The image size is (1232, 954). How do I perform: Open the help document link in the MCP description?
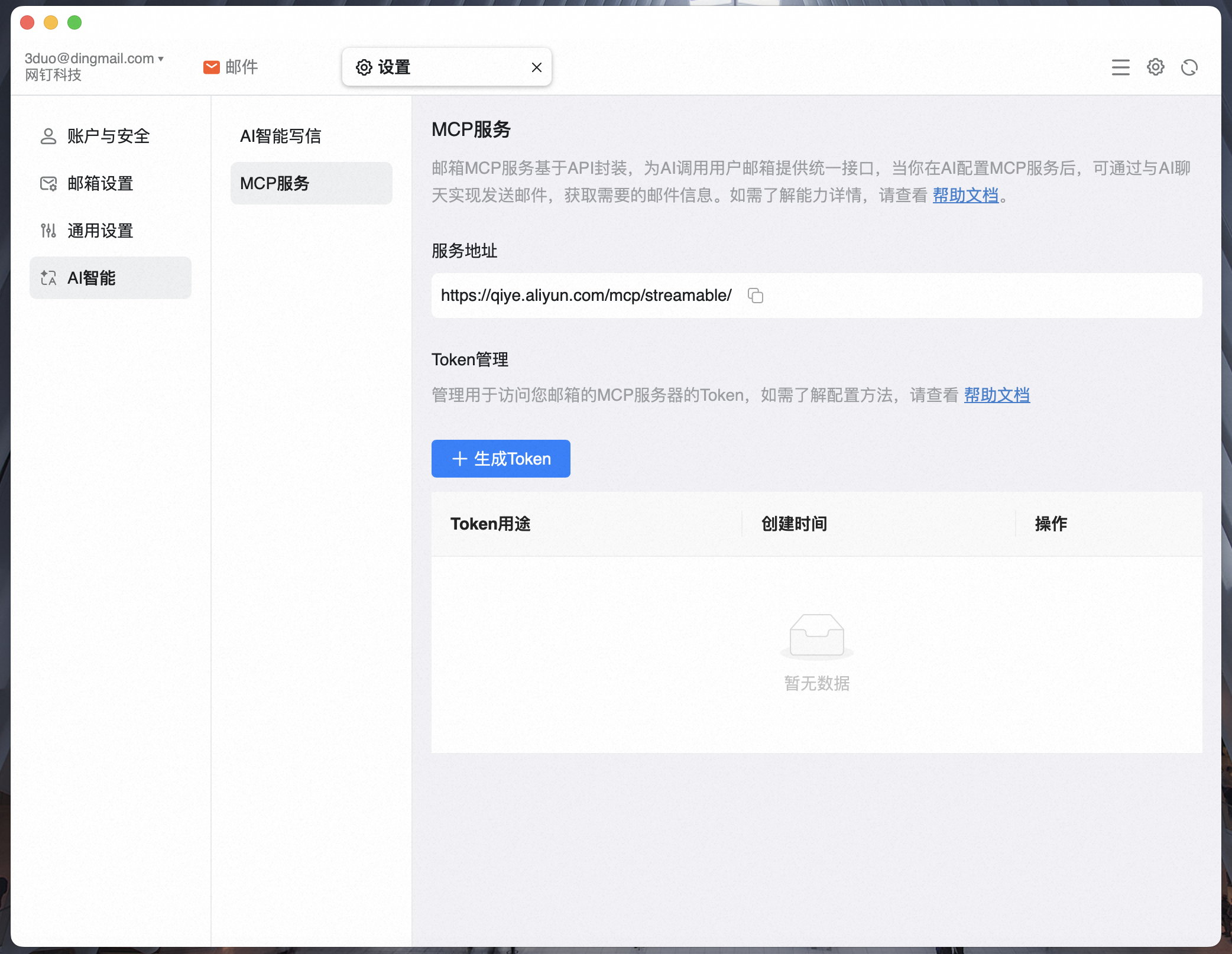[x=965, y=195]
